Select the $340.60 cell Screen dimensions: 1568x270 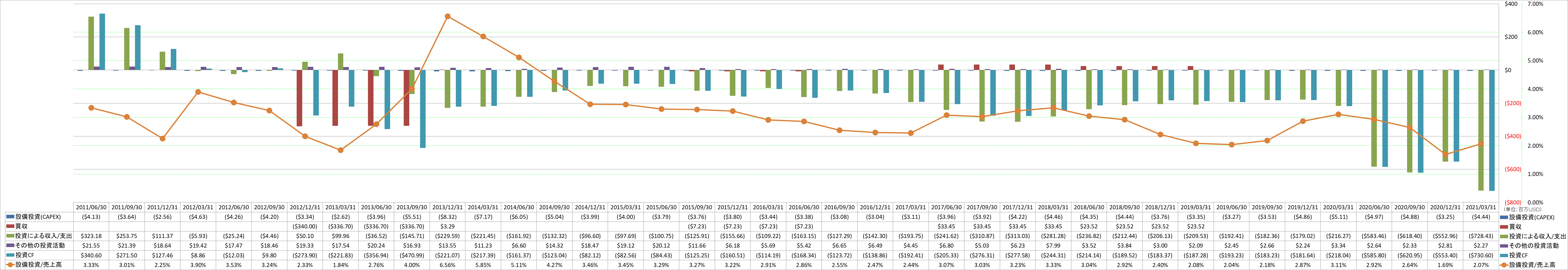click(91, 255)
